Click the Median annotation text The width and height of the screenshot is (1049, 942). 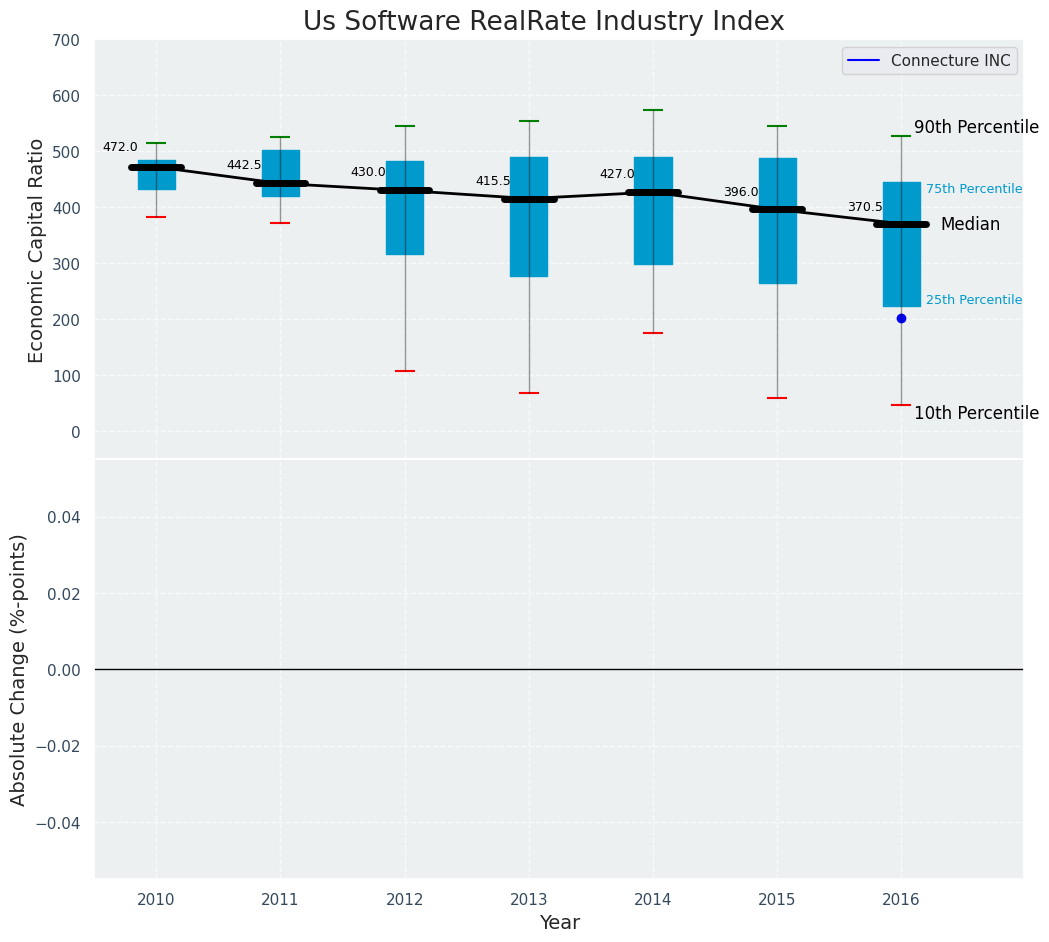(x=971, y=225)
